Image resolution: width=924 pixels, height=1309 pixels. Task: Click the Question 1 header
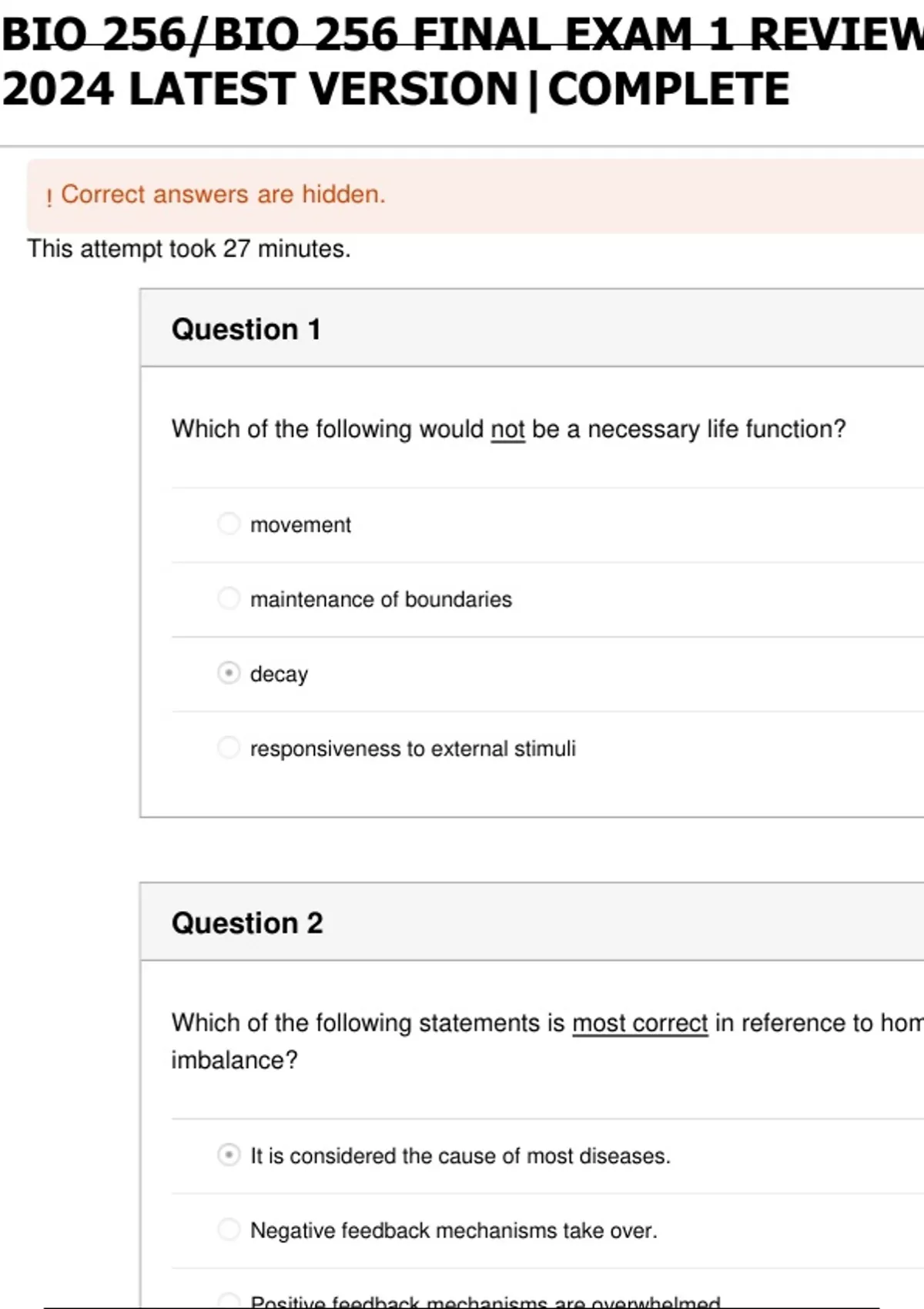[247, 329]
